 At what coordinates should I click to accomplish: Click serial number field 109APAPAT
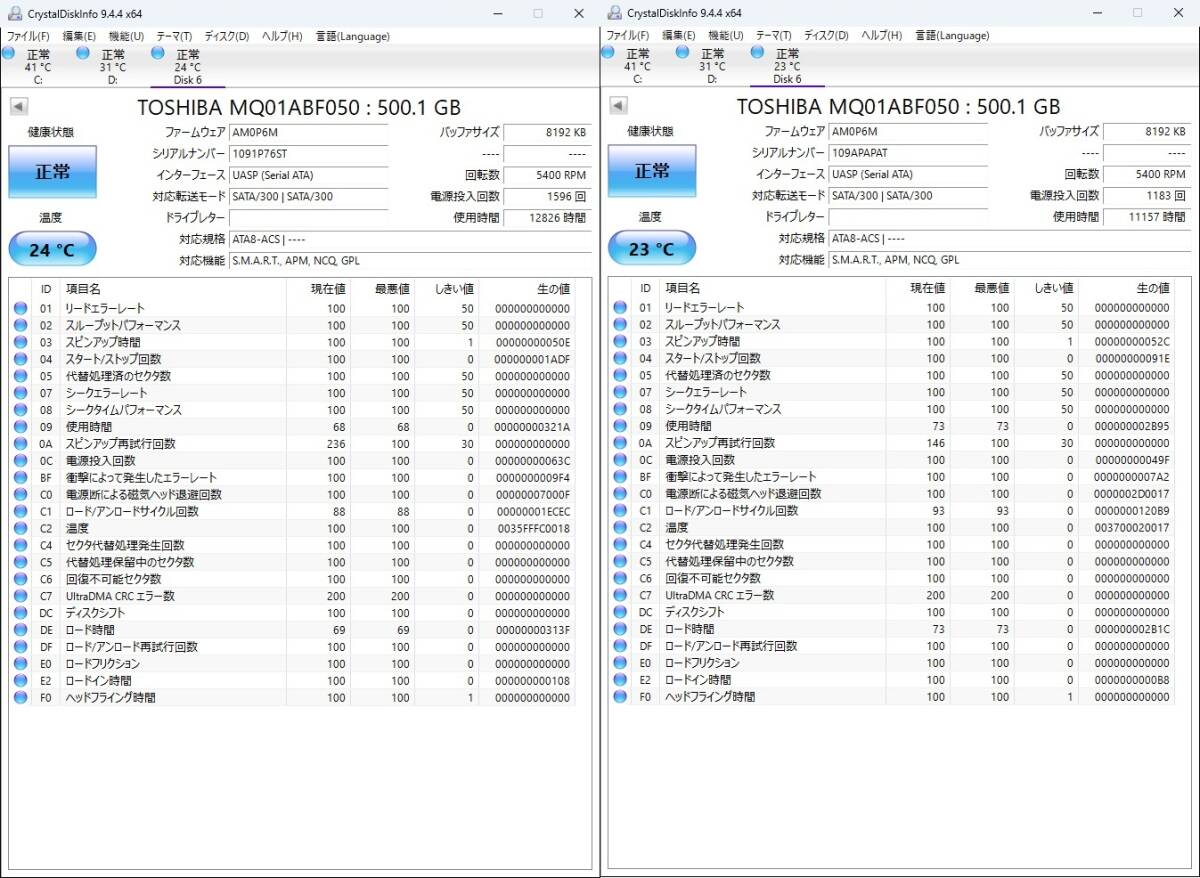point(908,153)
